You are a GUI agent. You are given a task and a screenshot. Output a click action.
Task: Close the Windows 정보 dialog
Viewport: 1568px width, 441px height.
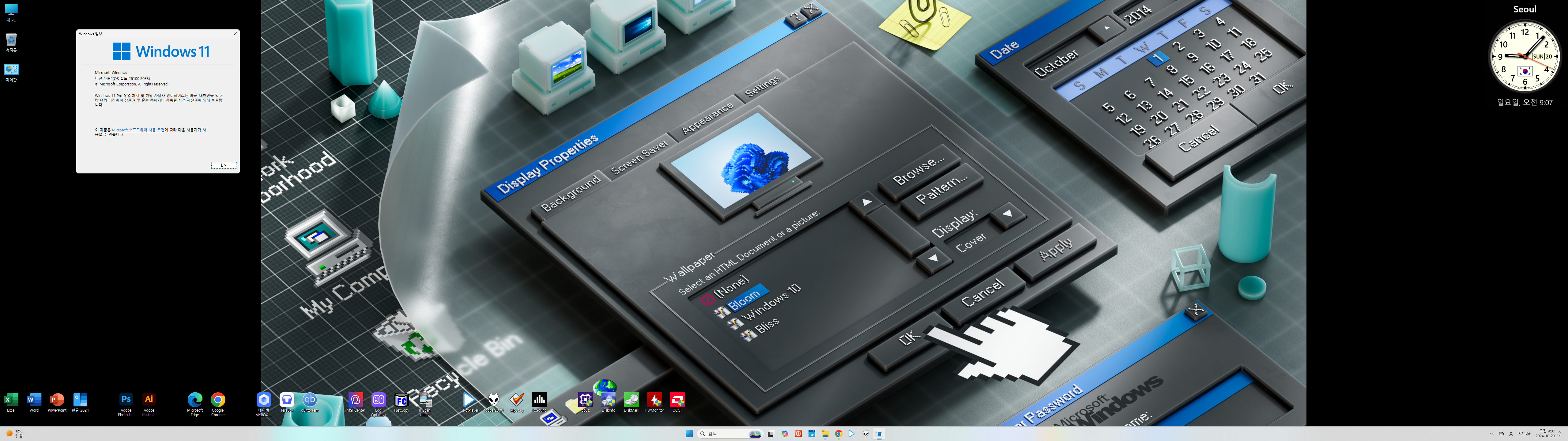click(x=235, y=33)
